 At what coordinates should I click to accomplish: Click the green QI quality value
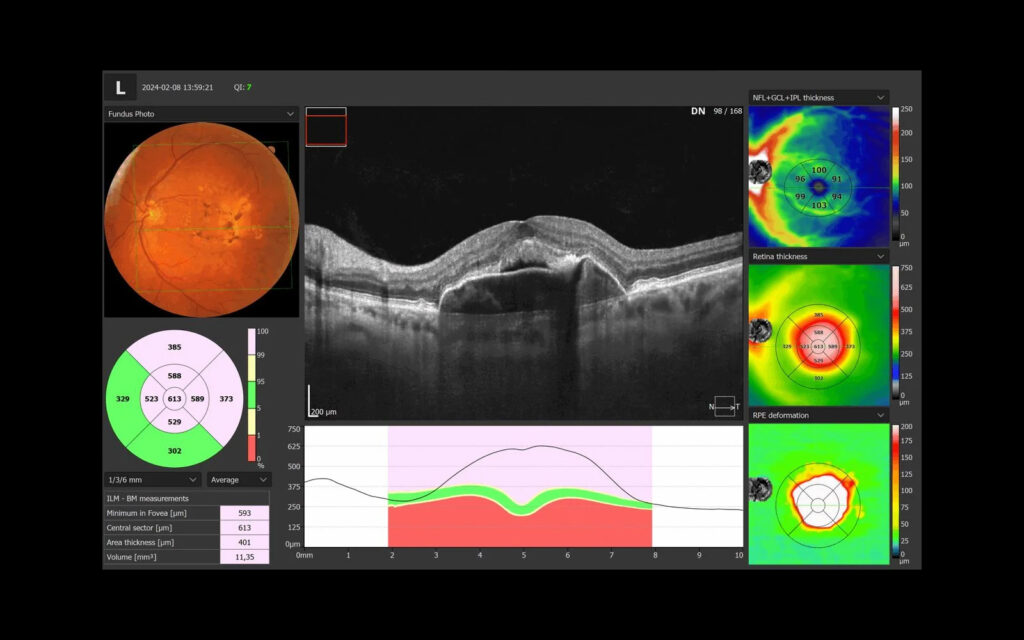click(249, 88)
